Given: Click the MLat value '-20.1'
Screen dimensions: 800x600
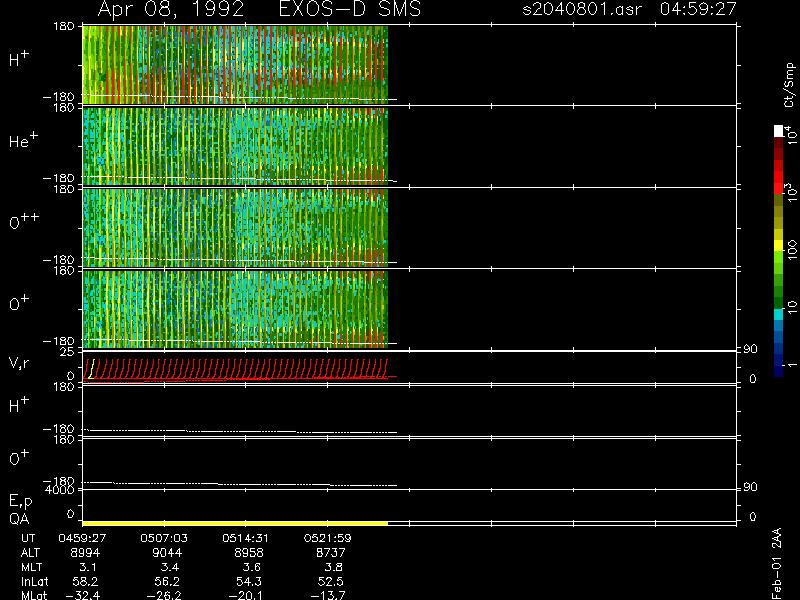Looking at the screenshot, I should pos(246,595).
